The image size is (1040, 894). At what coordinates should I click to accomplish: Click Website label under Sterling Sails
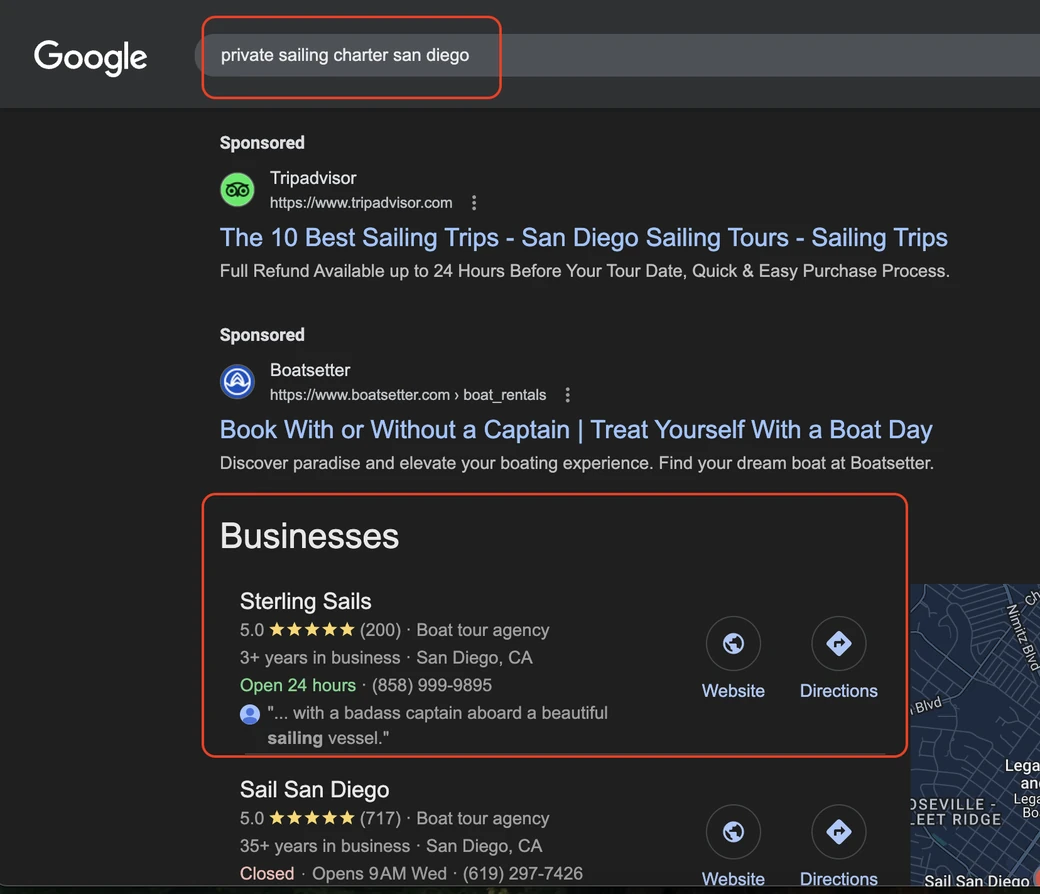point(733,691)
